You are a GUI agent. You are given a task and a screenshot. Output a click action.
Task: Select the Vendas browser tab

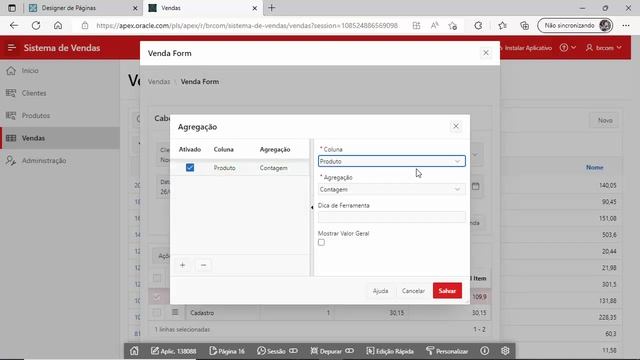201,8
